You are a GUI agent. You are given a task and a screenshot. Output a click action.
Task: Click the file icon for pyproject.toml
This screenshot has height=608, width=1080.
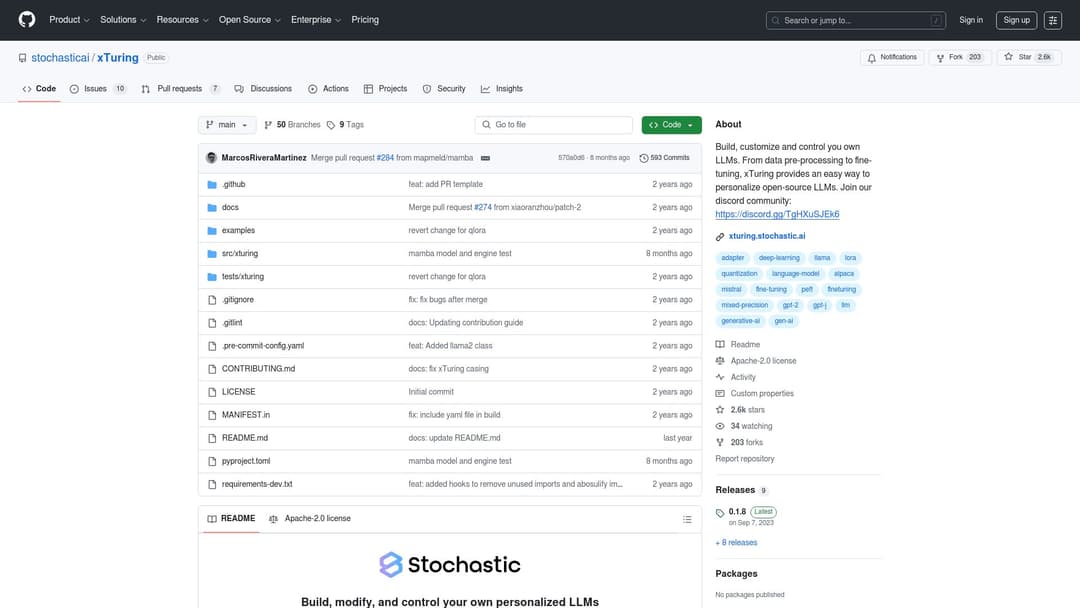pos(212,461)
